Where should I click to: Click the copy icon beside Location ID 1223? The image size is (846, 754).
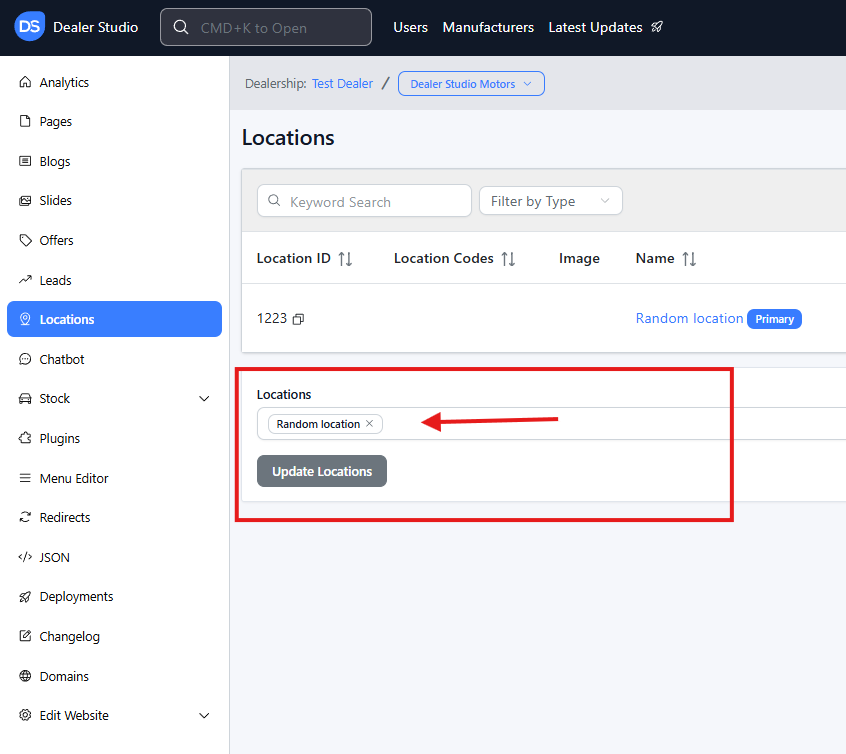tap(298, 319)
